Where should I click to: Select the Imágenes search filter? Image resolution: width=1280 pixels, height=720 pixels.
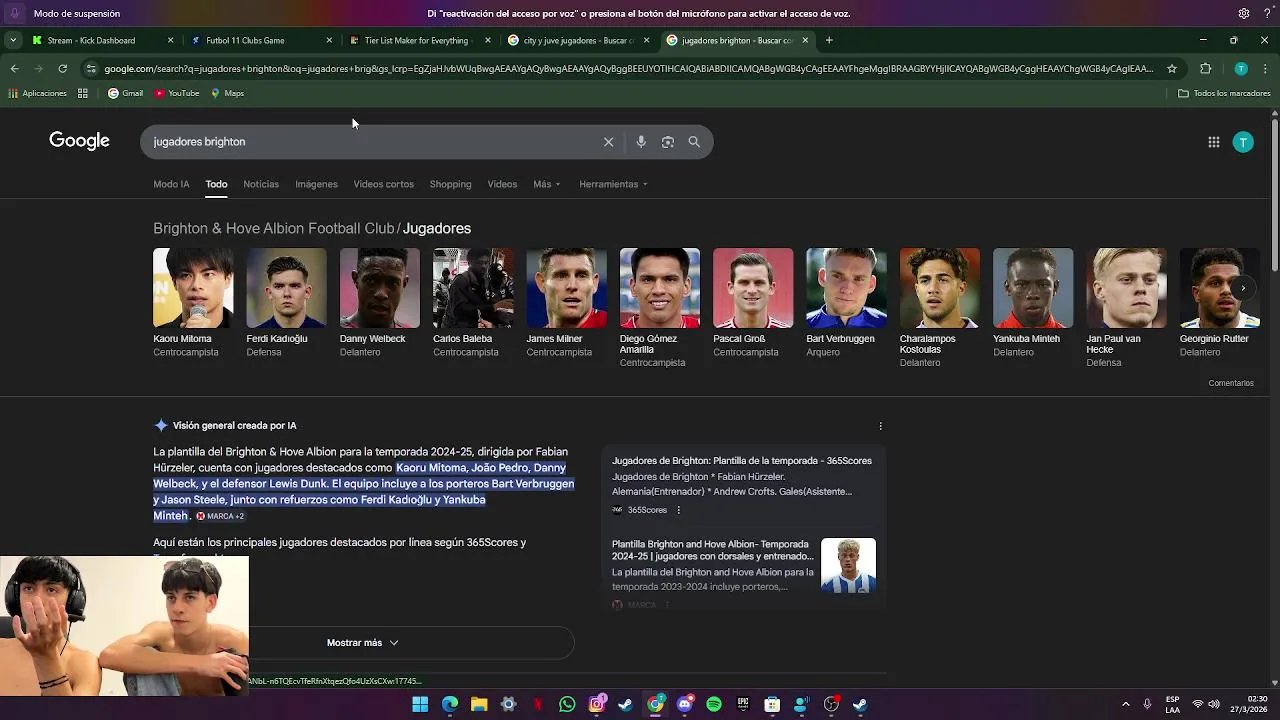click(316, 184)
